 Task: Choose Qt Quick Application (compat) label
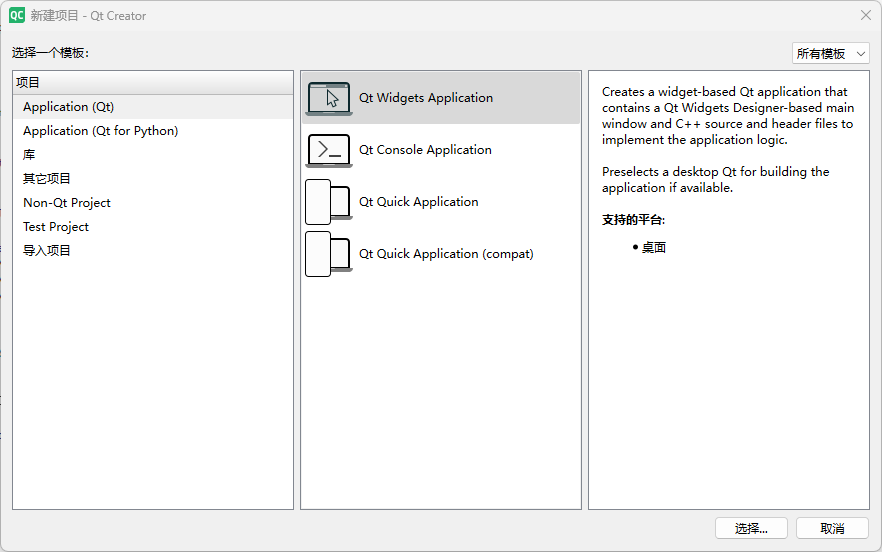(x=446, y=254)
